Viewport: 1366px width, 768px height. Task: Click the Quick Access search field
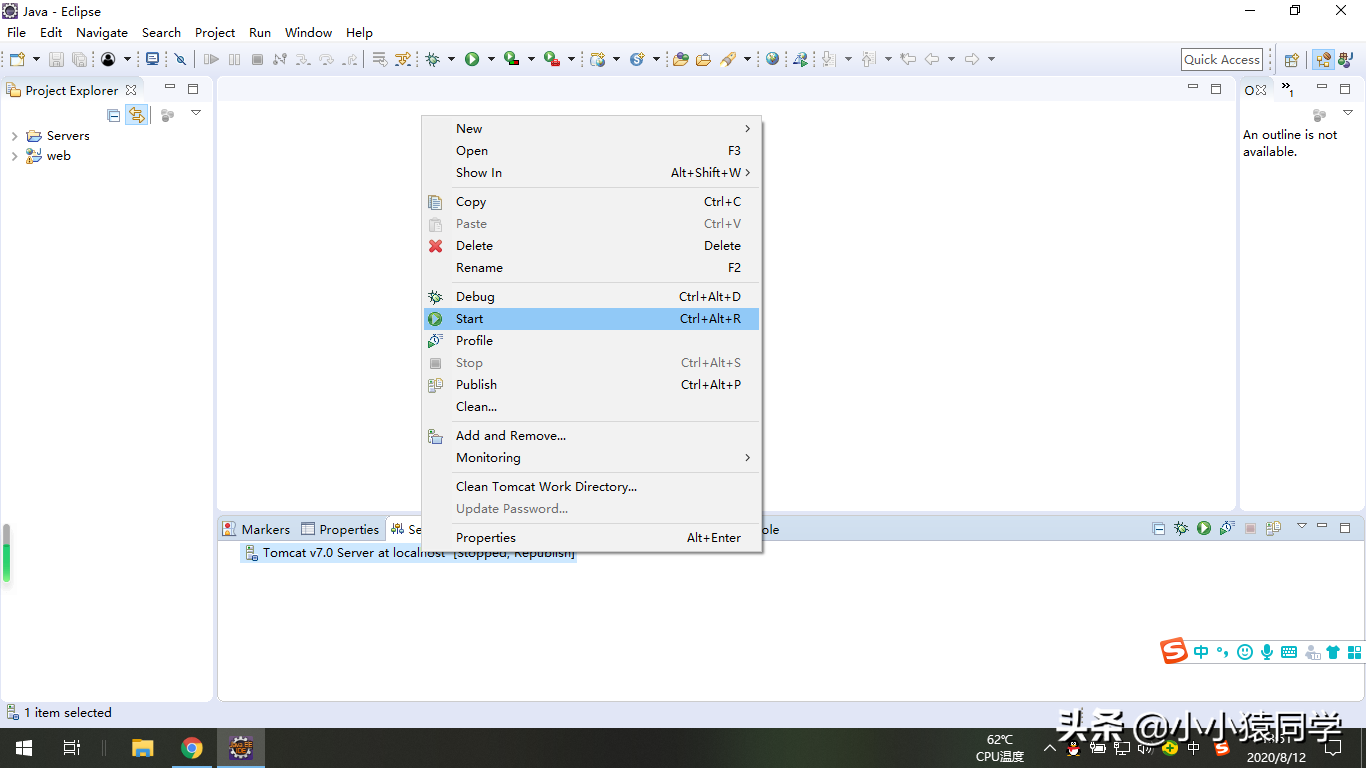coord(1221,60)
